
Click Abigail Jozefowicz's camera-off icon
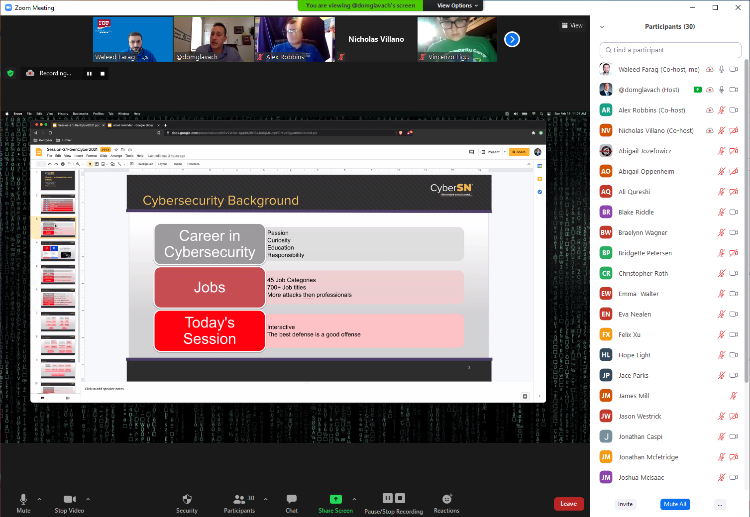[x=734, y=151]
